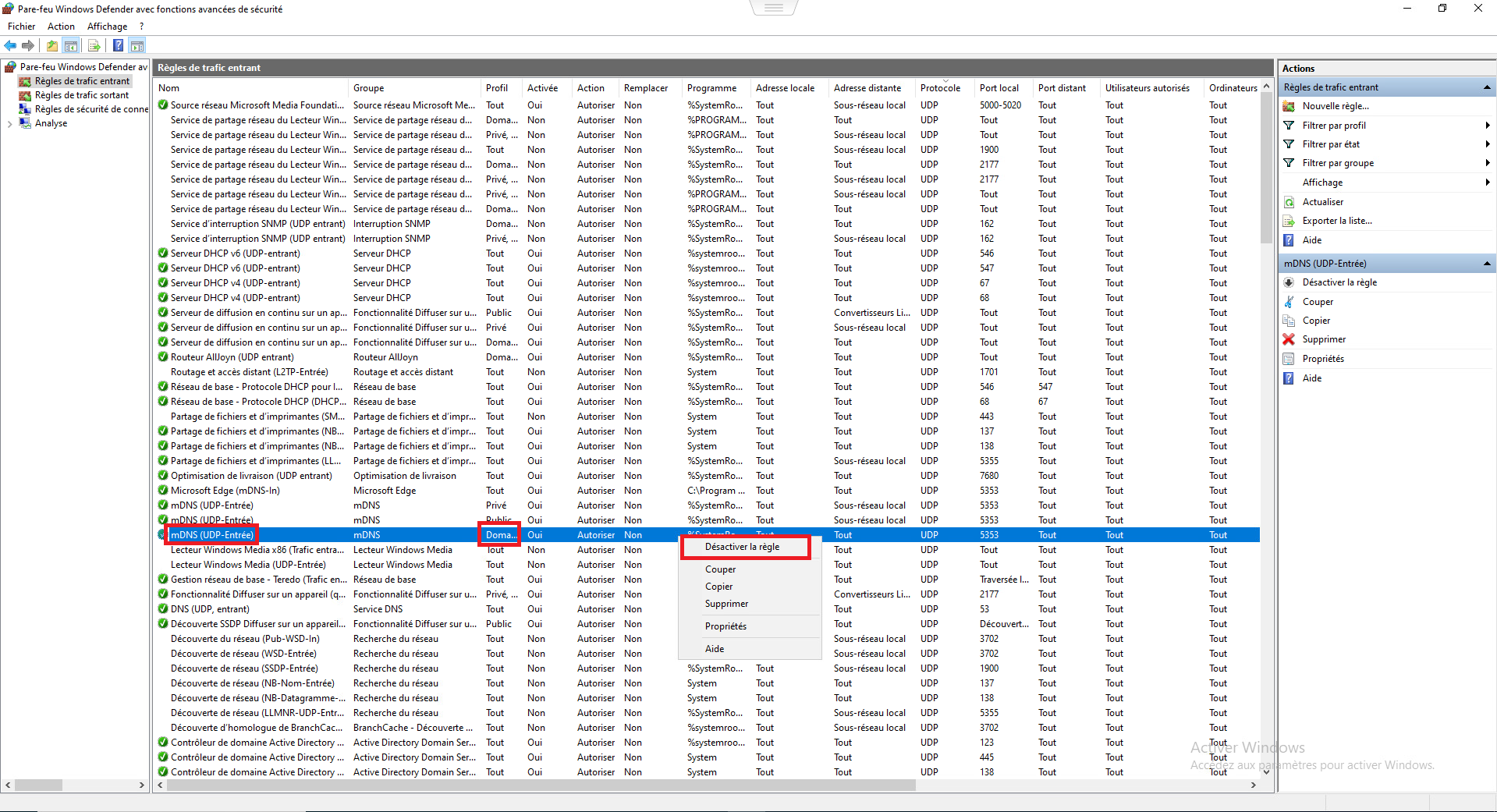This screenshot has height=812, width=1497.
Task: Collapse the mDNS (UDP-Entrée) actions section
Action: click(x=1487, y=264)
